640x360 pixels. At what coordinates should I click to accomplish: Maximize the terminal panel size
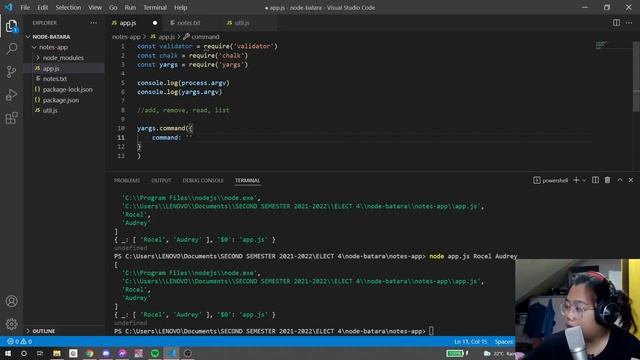(x=620, y=180)
